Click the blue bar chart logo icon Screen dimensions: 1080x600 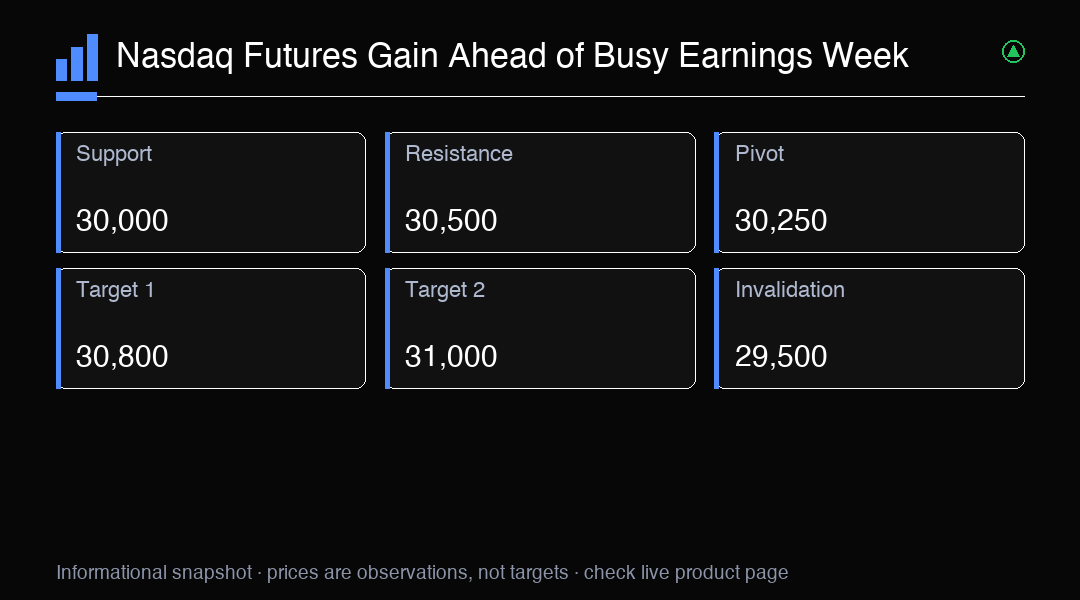pos(77,57)
